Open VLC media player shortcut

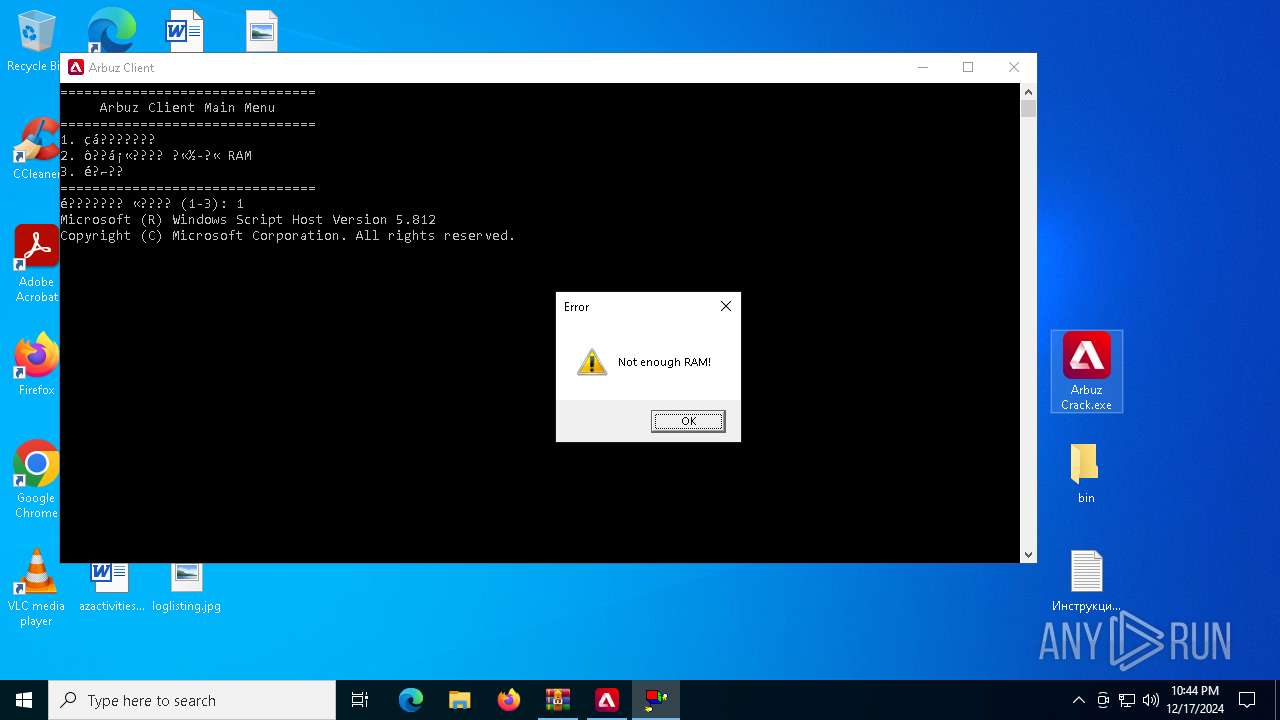coord(36,587)
